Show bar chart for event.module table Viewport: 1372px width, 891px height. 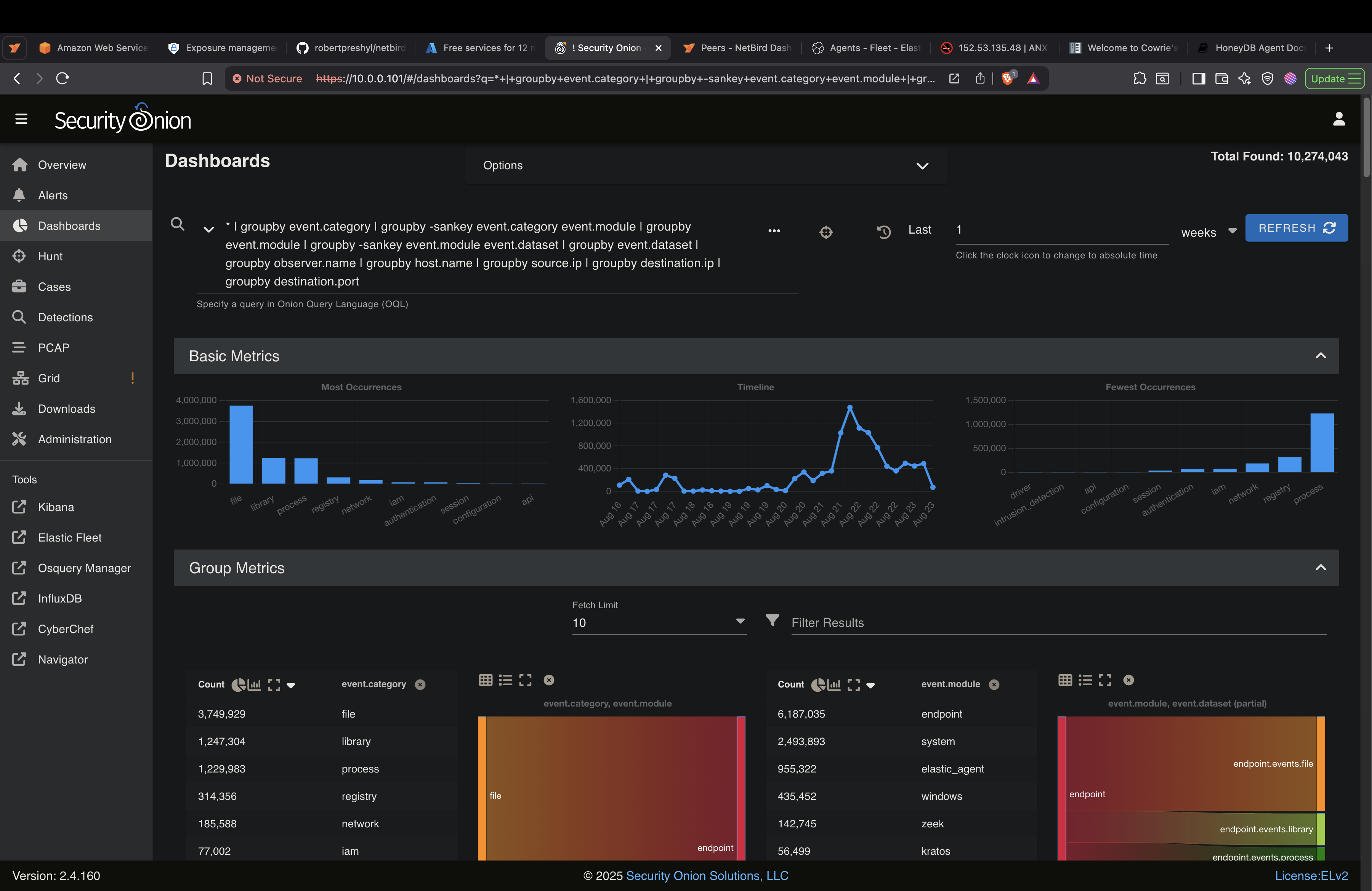tap(833, 685)
